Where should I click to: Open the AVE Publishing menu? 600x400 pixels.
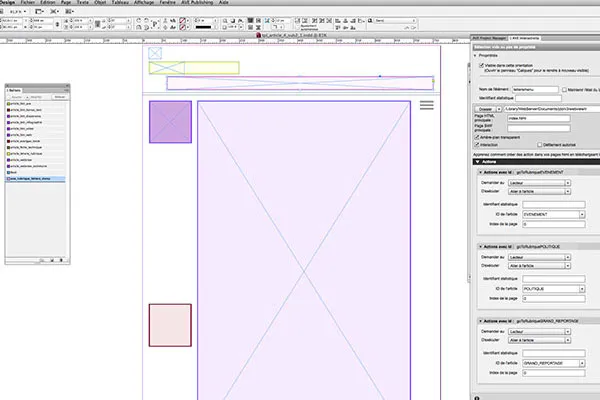pos(197,2)
